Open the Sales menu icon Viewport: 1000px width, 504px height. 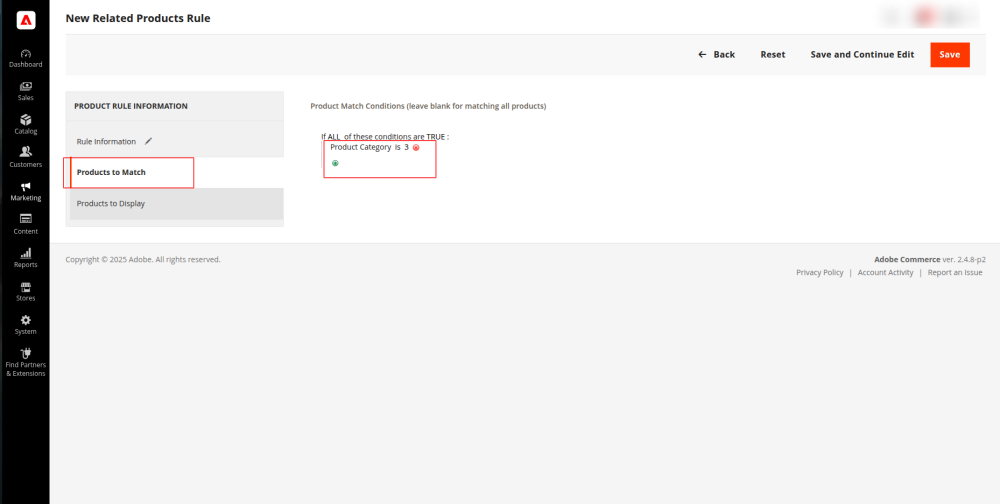[25, 91]
